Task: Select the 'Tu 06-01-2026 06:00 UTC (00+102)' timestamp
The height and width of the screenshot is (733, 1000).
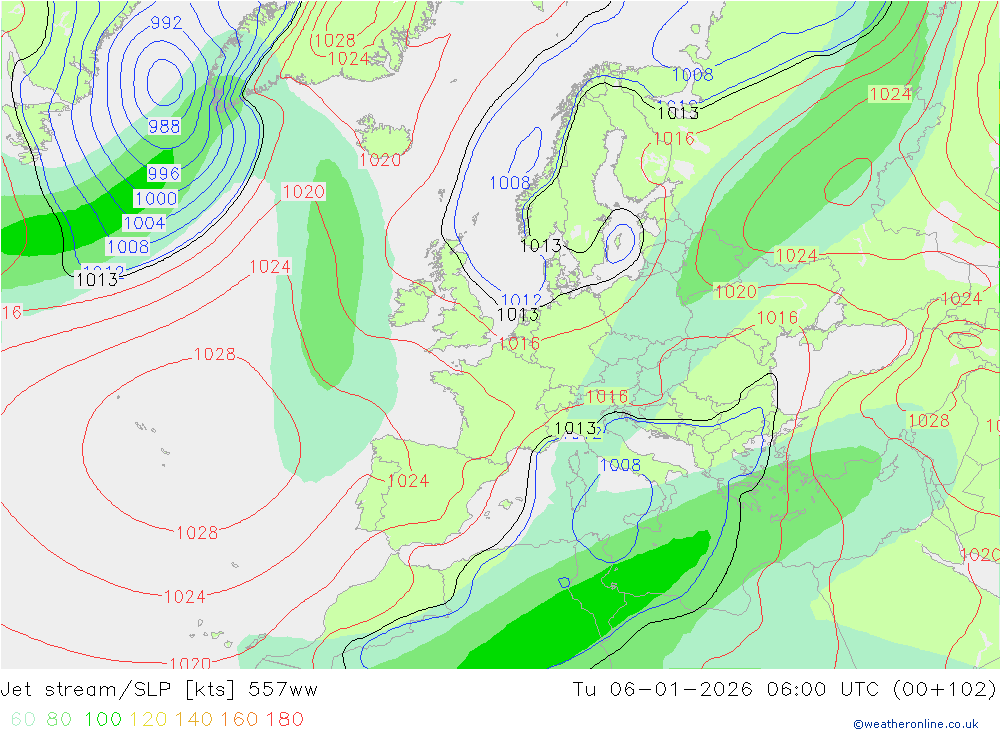Action: click(x=784, y=690)
